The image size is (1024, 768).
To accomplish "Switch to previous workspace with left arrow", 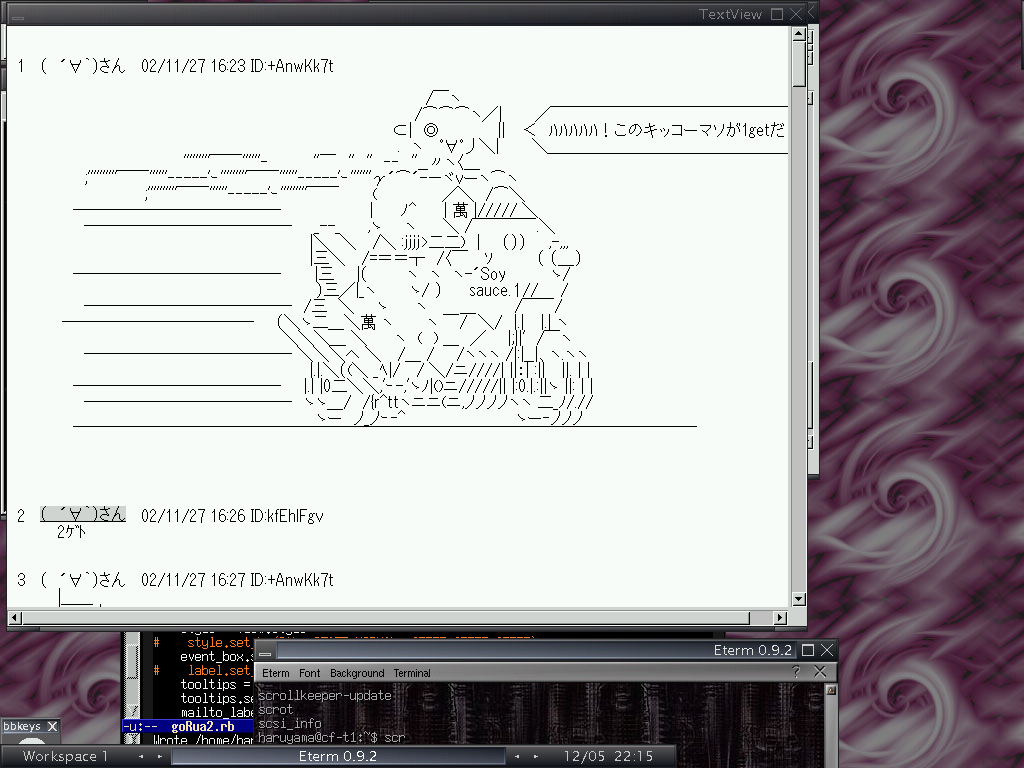I will (x=141, y=756).
